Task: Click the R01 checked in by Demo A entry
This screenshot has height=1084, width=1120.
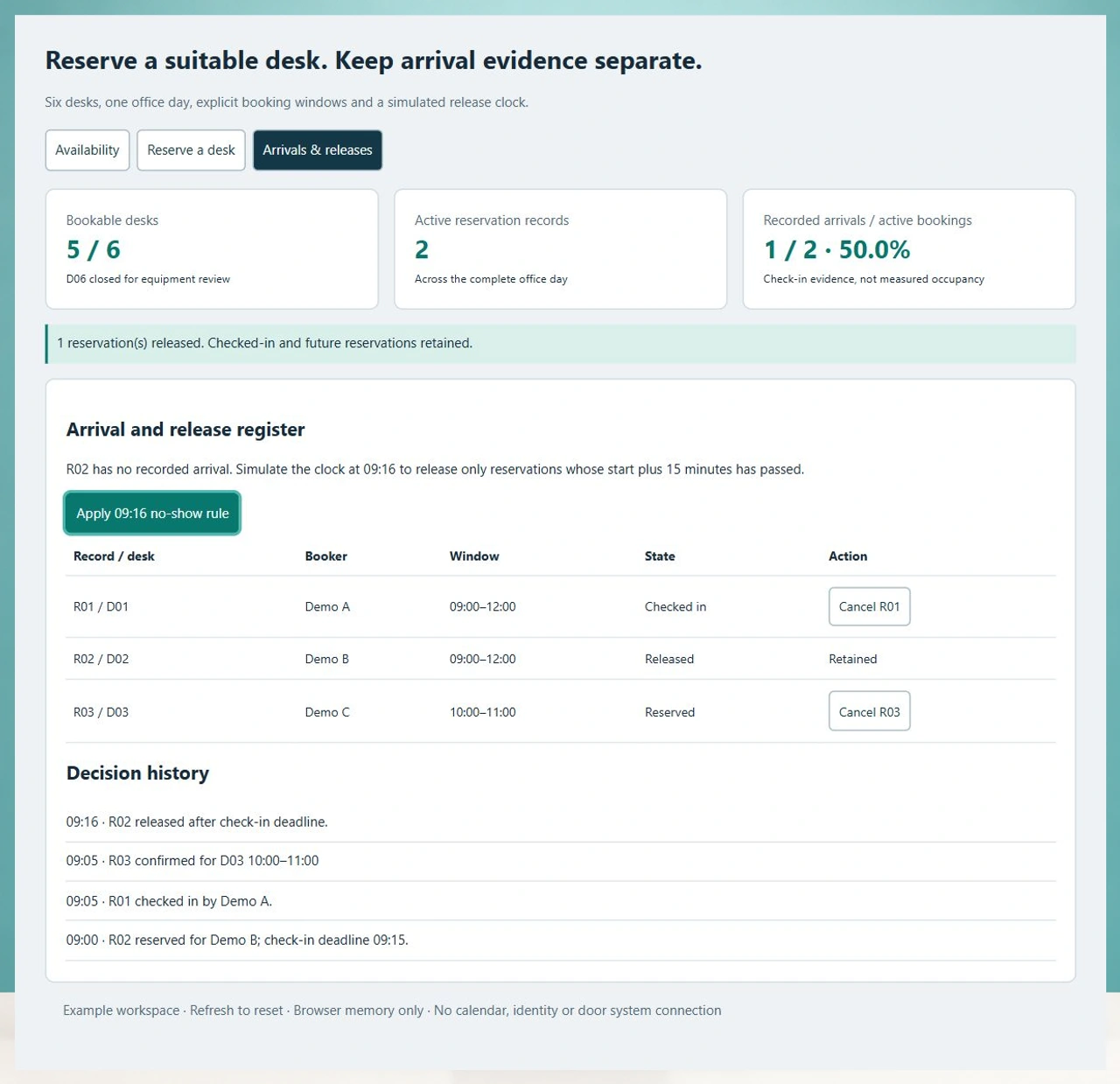Action: click(170, 901)
